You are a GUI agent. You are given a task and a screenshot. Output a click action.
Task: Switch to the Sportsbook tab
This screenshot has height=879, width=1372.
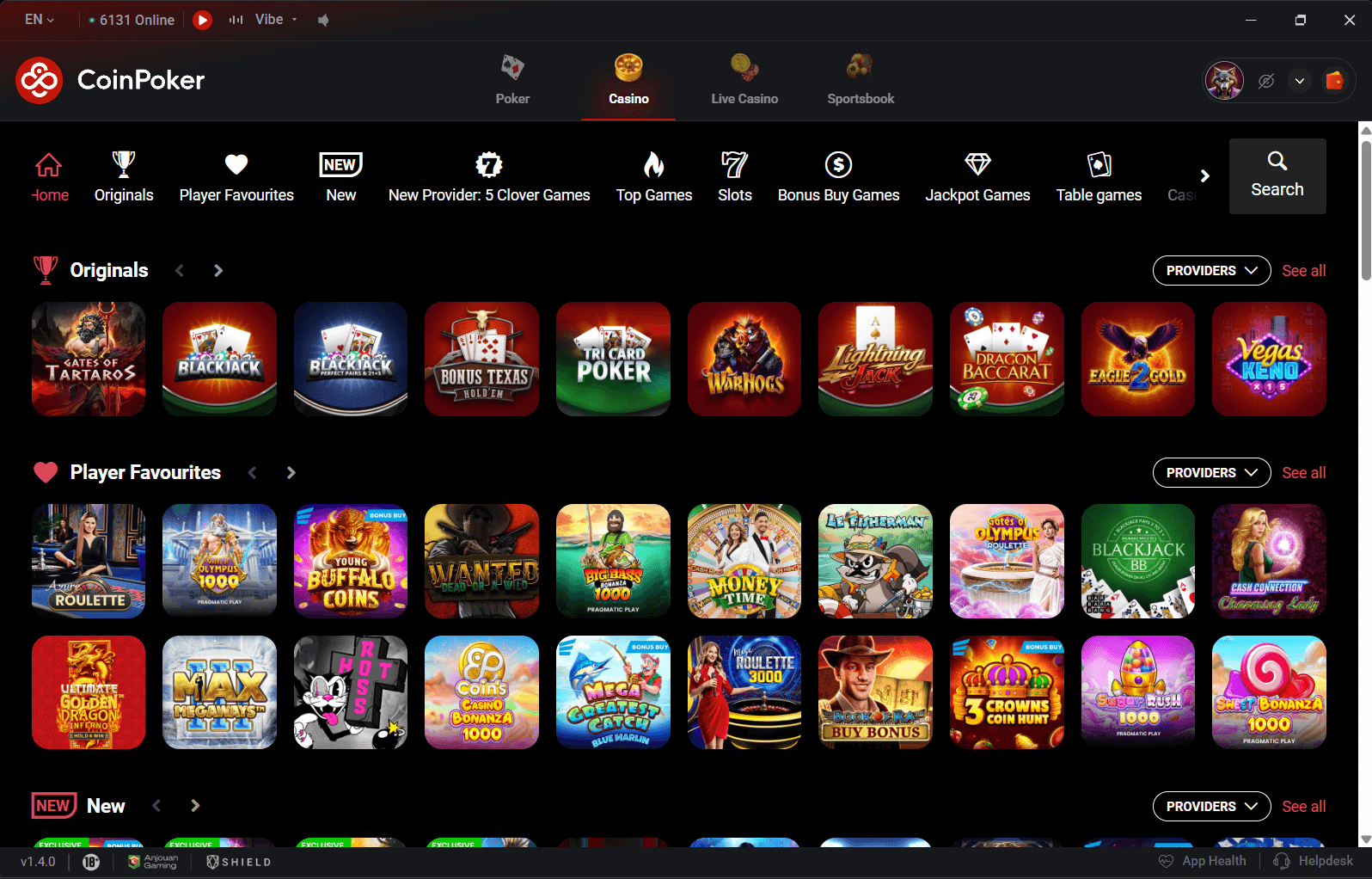(861, 80)
